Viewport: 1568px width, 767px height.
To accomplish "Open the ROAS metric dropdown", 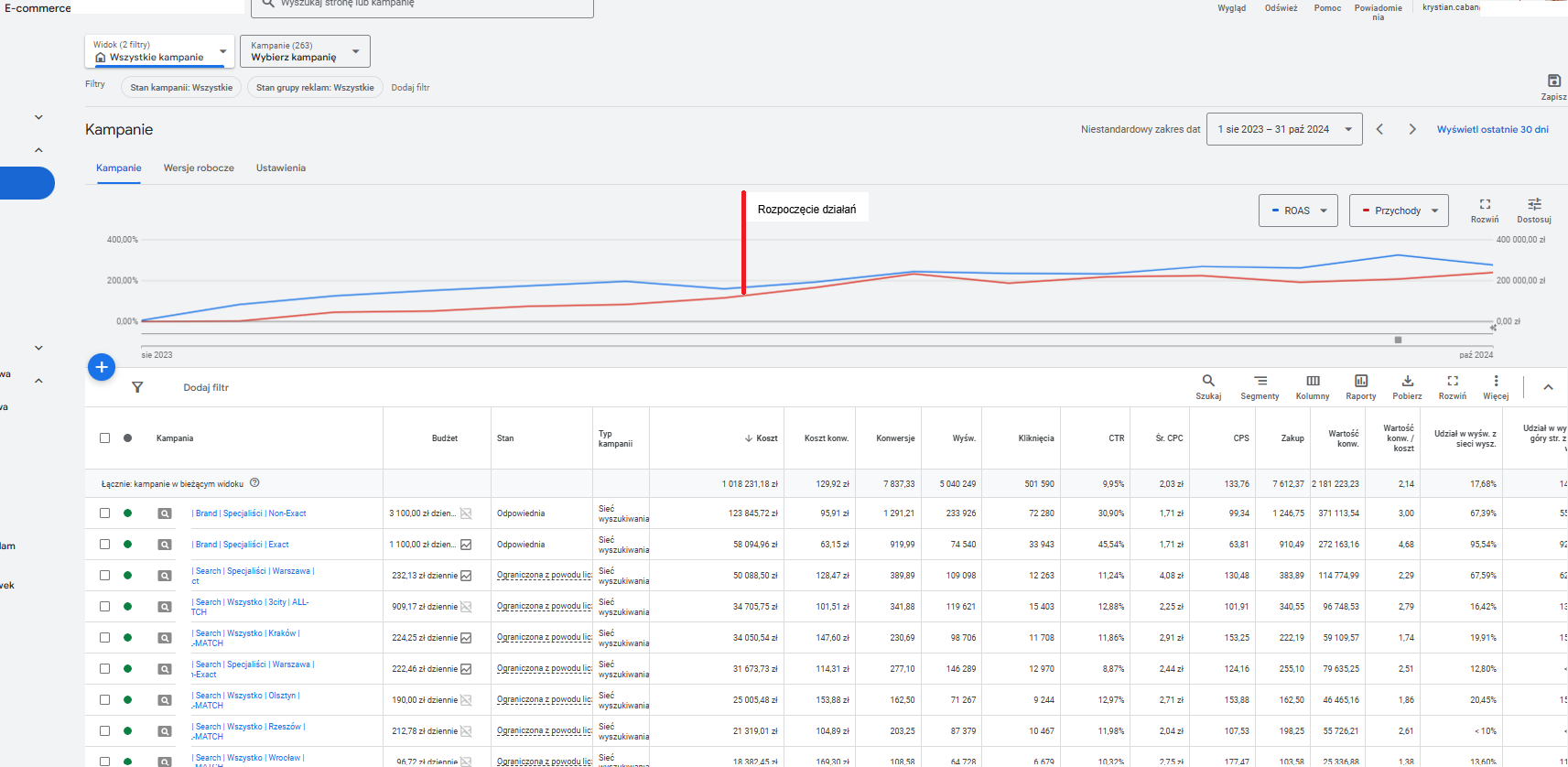I will (x=1298, y=211).
